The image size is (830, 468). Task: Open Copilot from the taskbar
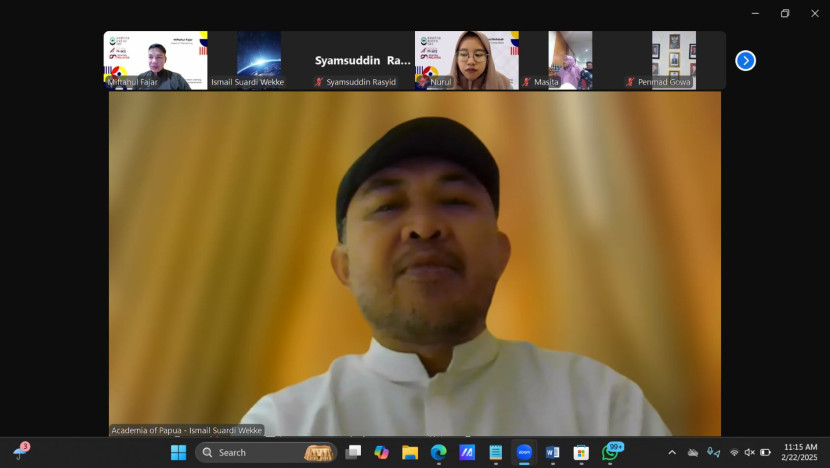(x=381, y=453)
